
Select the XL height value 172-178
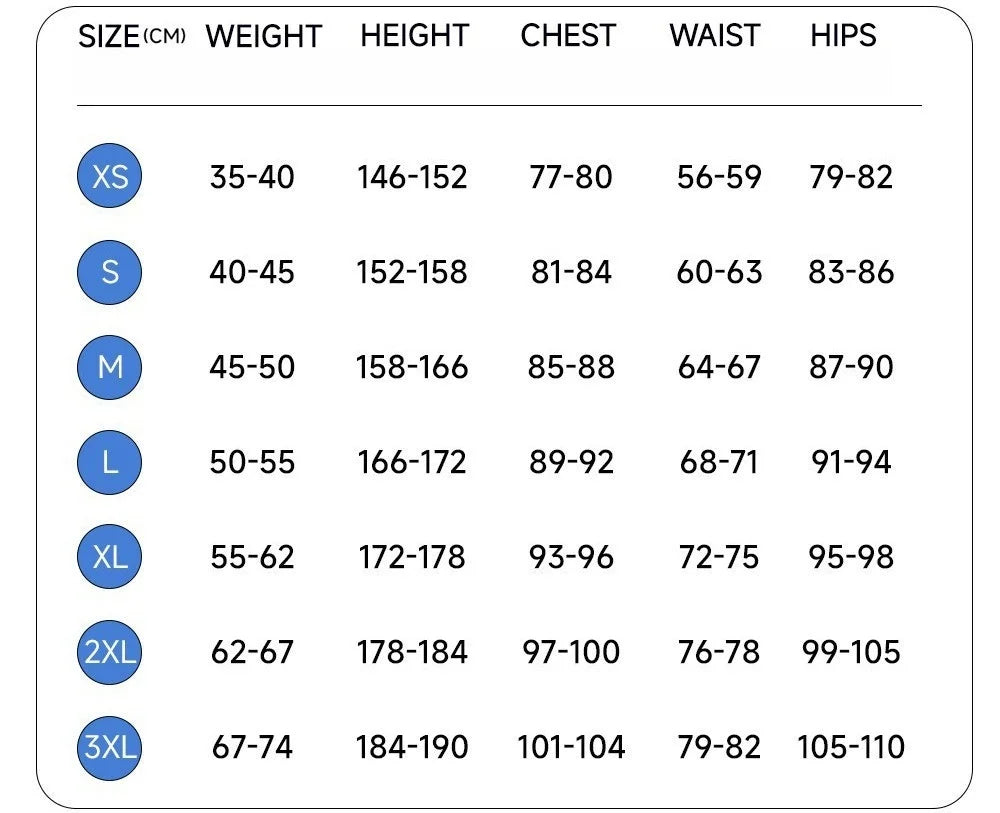click(x=412, y=557)
